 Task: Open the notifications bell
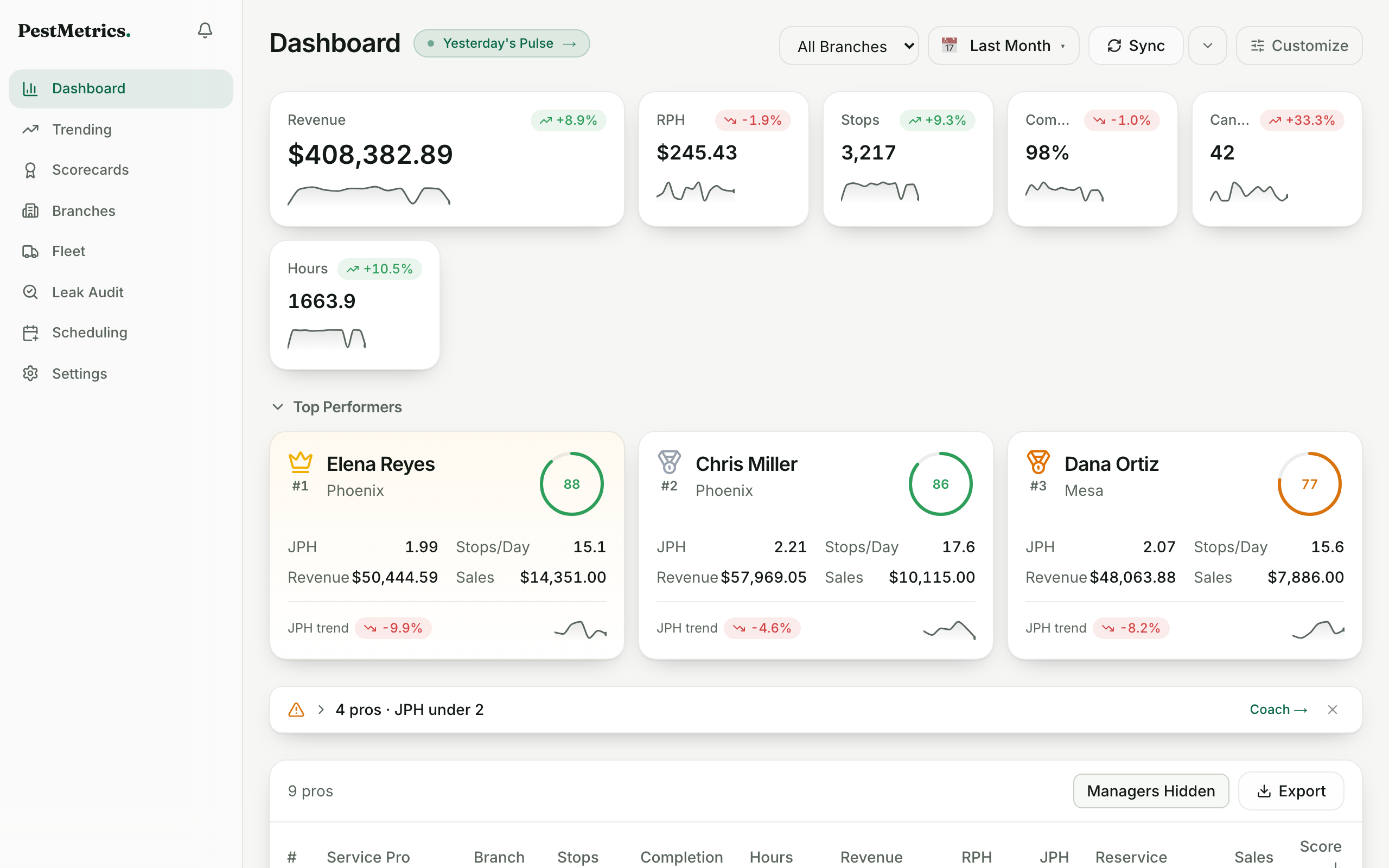pos(205,30)
